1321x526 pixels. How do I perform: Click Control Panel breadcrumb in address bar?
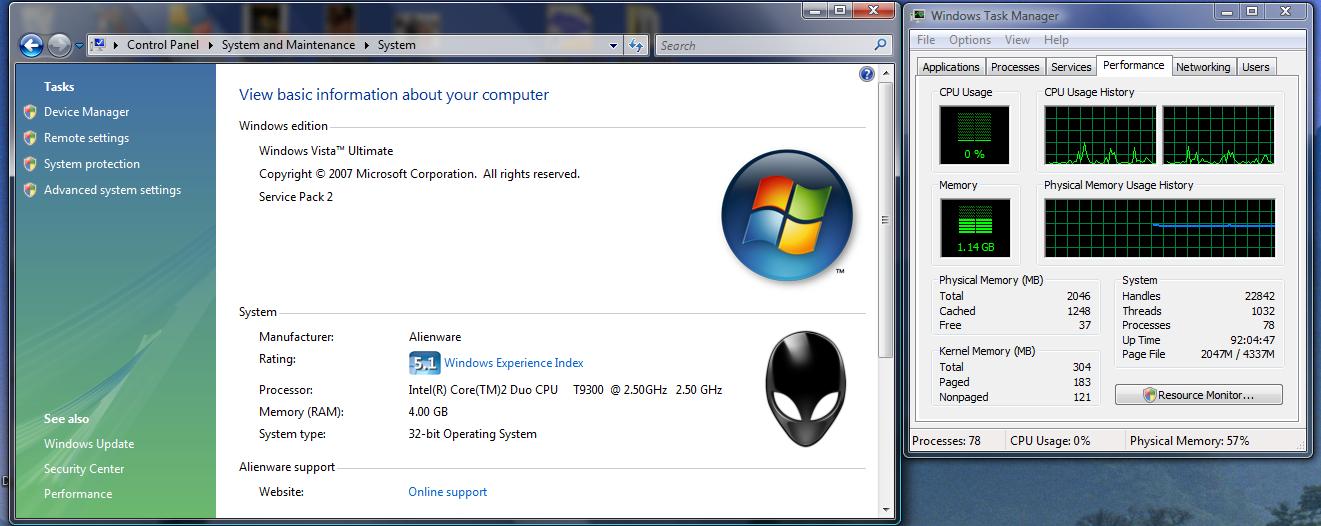[x=163, y=45]
